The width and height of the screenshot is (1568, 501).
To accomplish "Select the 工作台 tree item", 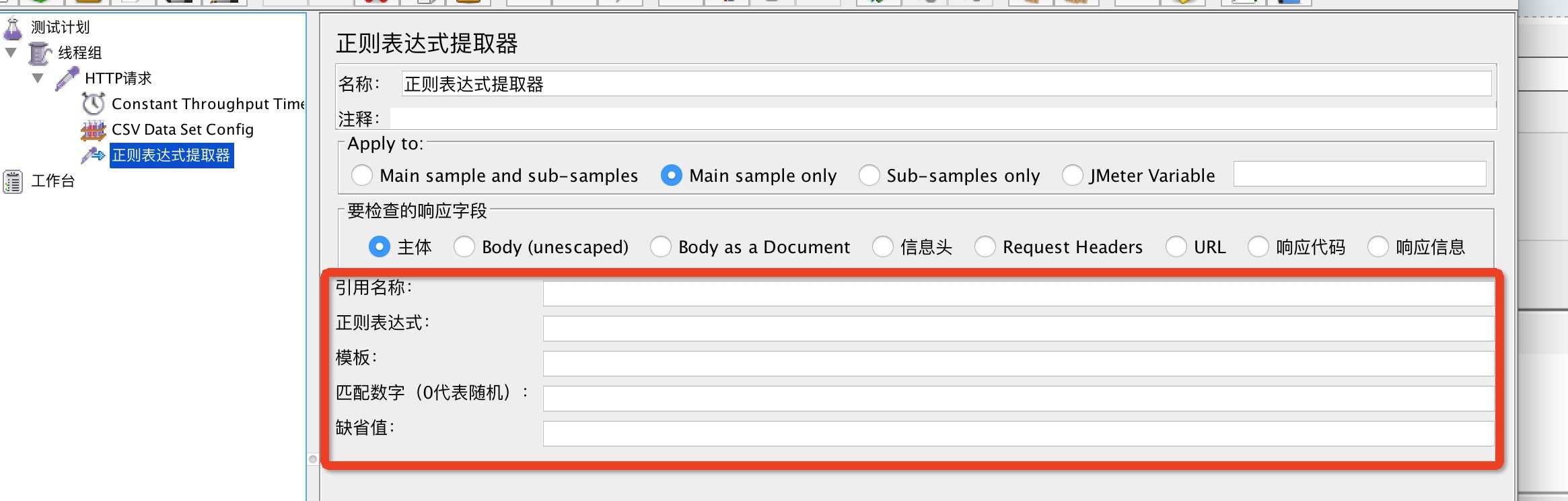I will pyautogui.click(x=52, y=181).
